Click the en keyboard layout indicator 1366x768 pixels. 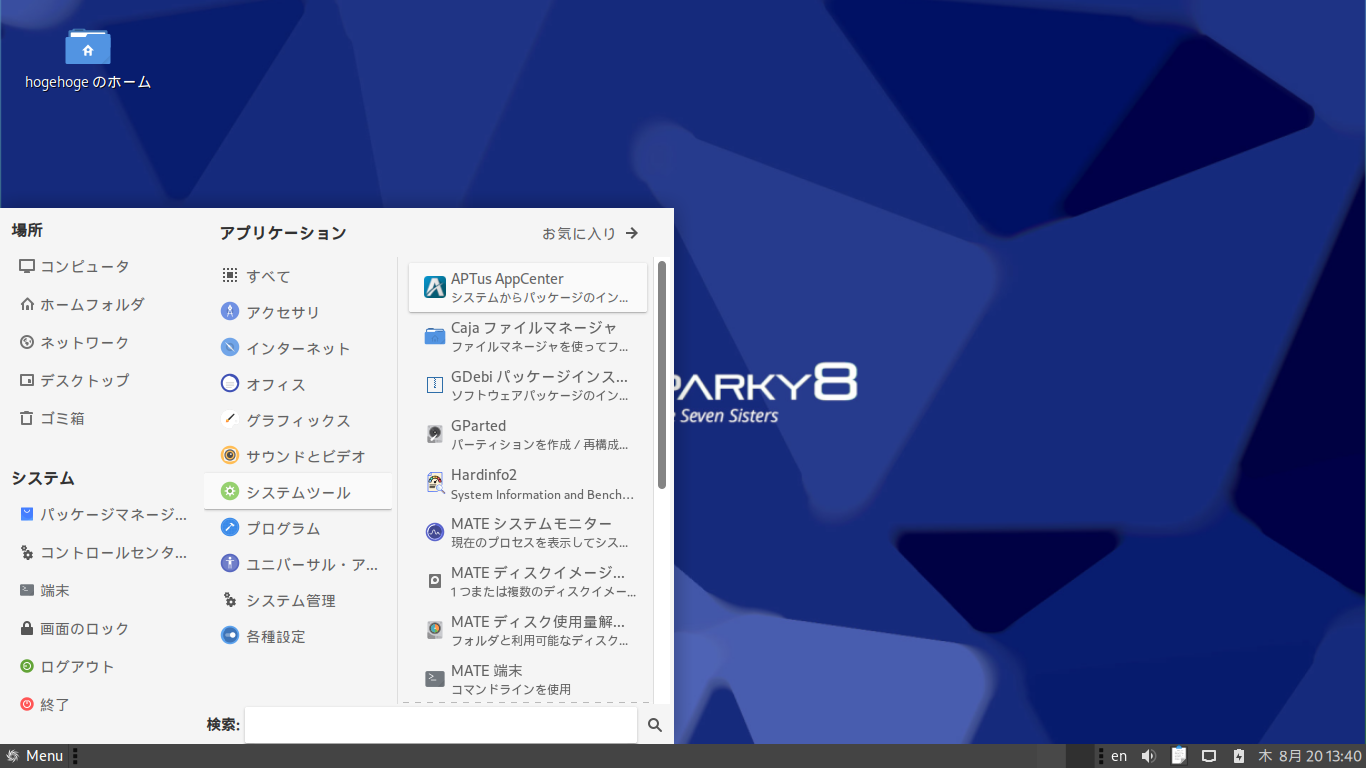[1119, 756]
